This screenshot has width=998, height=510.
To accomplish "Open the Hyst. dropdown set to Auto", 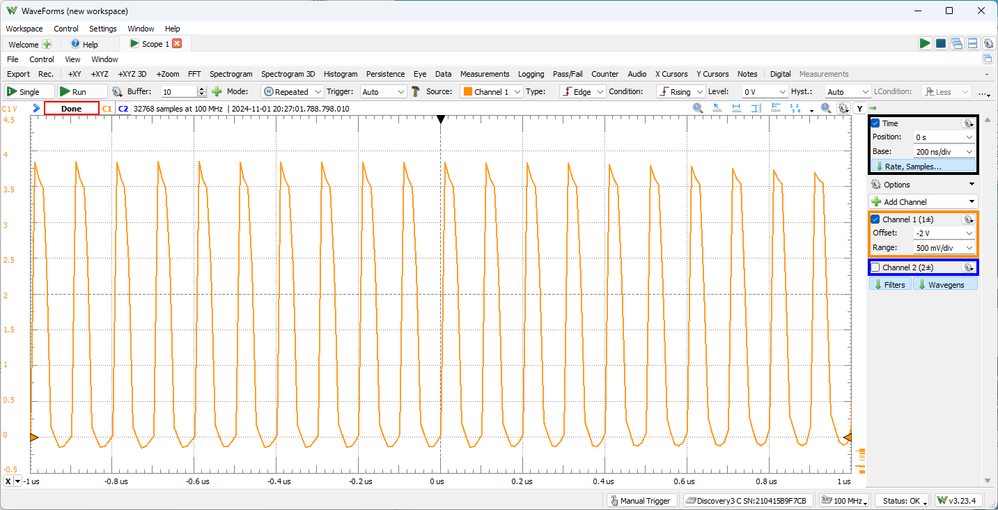I will (x=847, y=92).
